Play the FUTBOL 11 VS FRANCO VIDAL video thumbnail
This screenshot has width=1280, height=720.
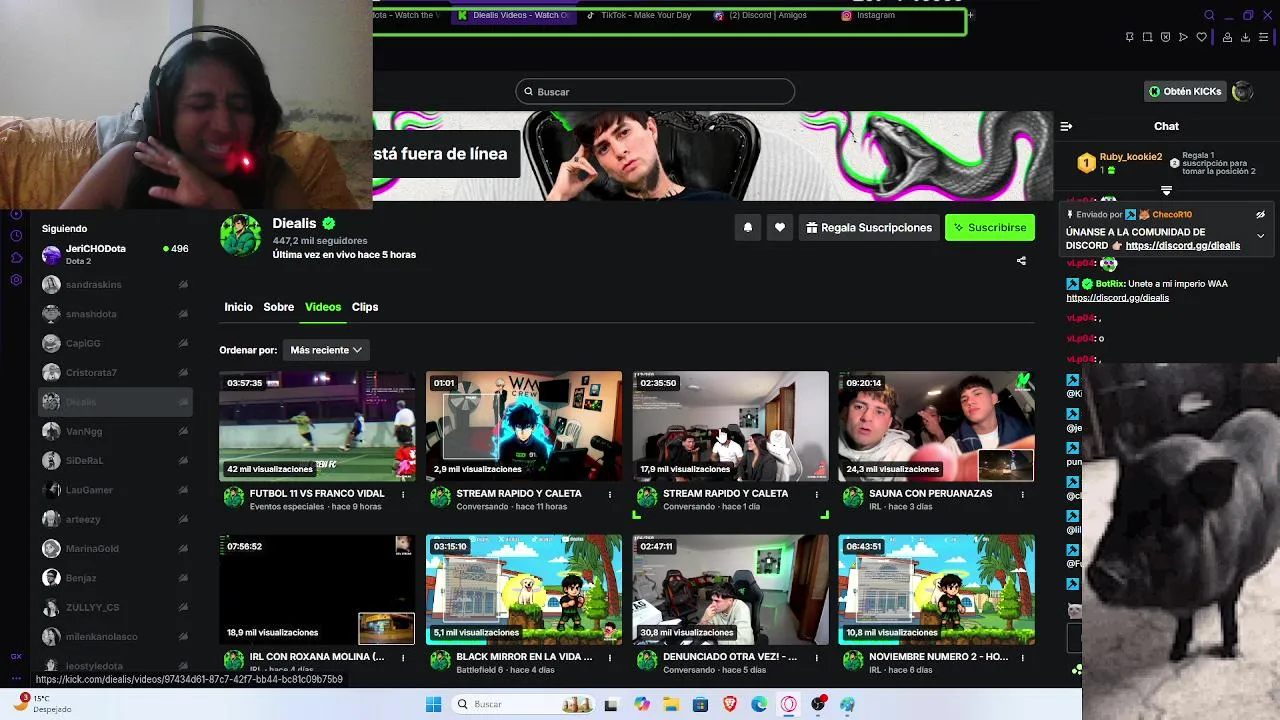[317, 426]
